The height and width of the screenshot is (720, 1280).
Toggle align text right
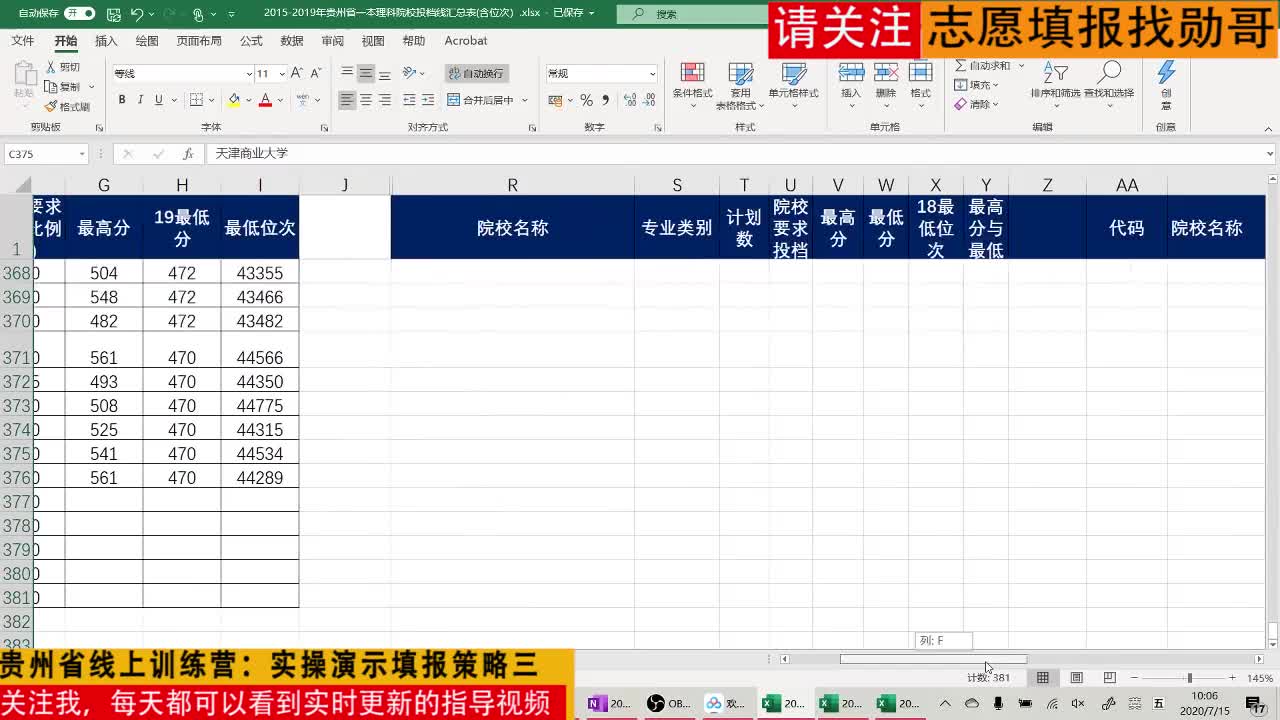(x=385, y=100)
